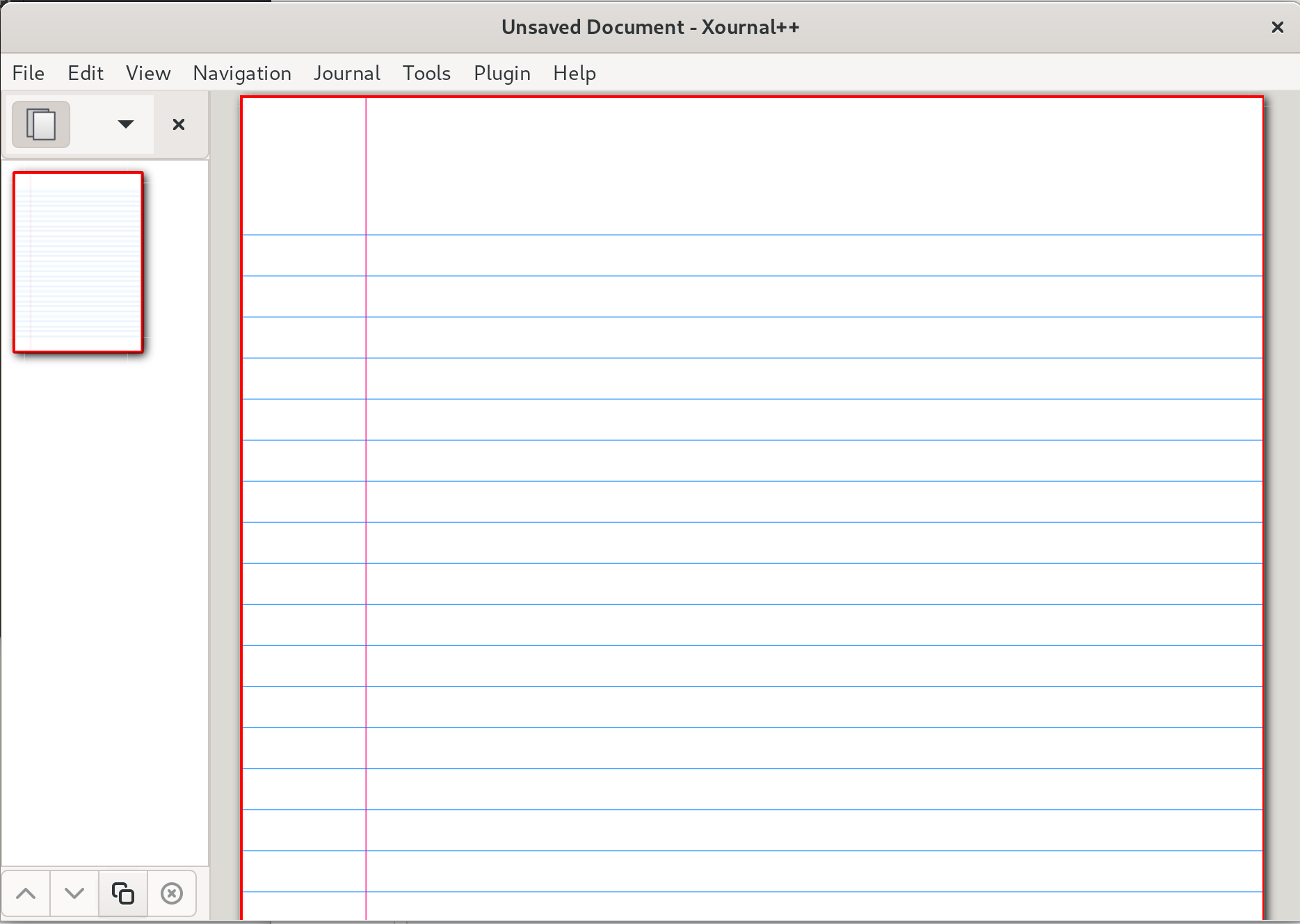Open the Edit menu
Viewport: 1300px width, 924px height.
click(x=86, y=73)
